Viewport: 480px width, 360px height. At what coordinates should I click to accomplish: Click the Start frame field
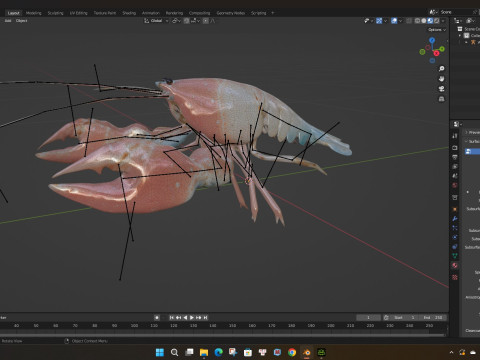[x=403, y=318]
